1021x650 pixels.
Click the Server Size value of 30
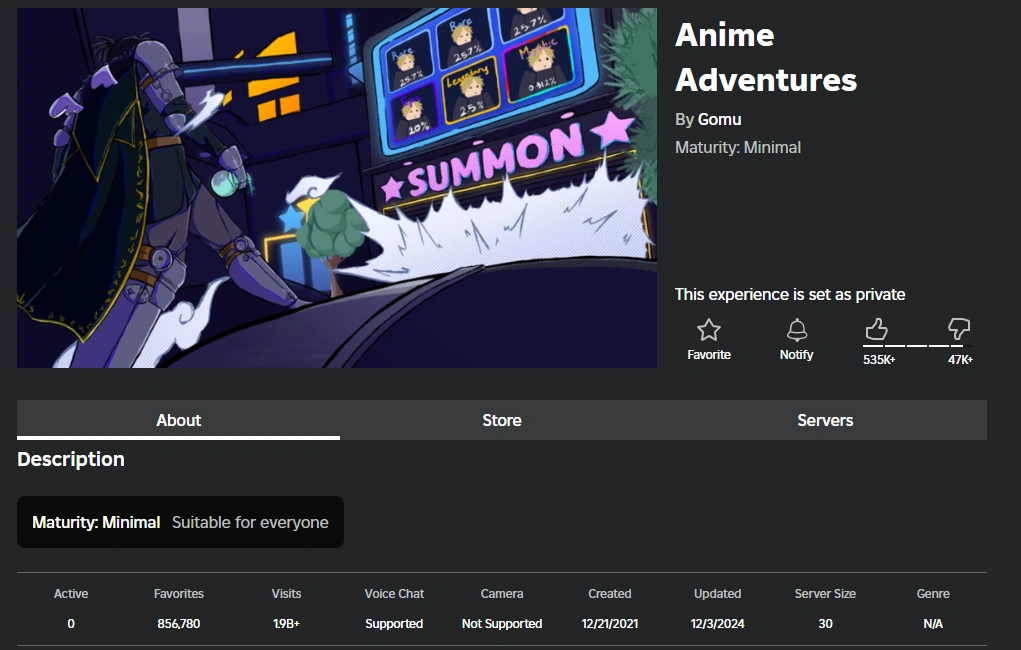825,623
